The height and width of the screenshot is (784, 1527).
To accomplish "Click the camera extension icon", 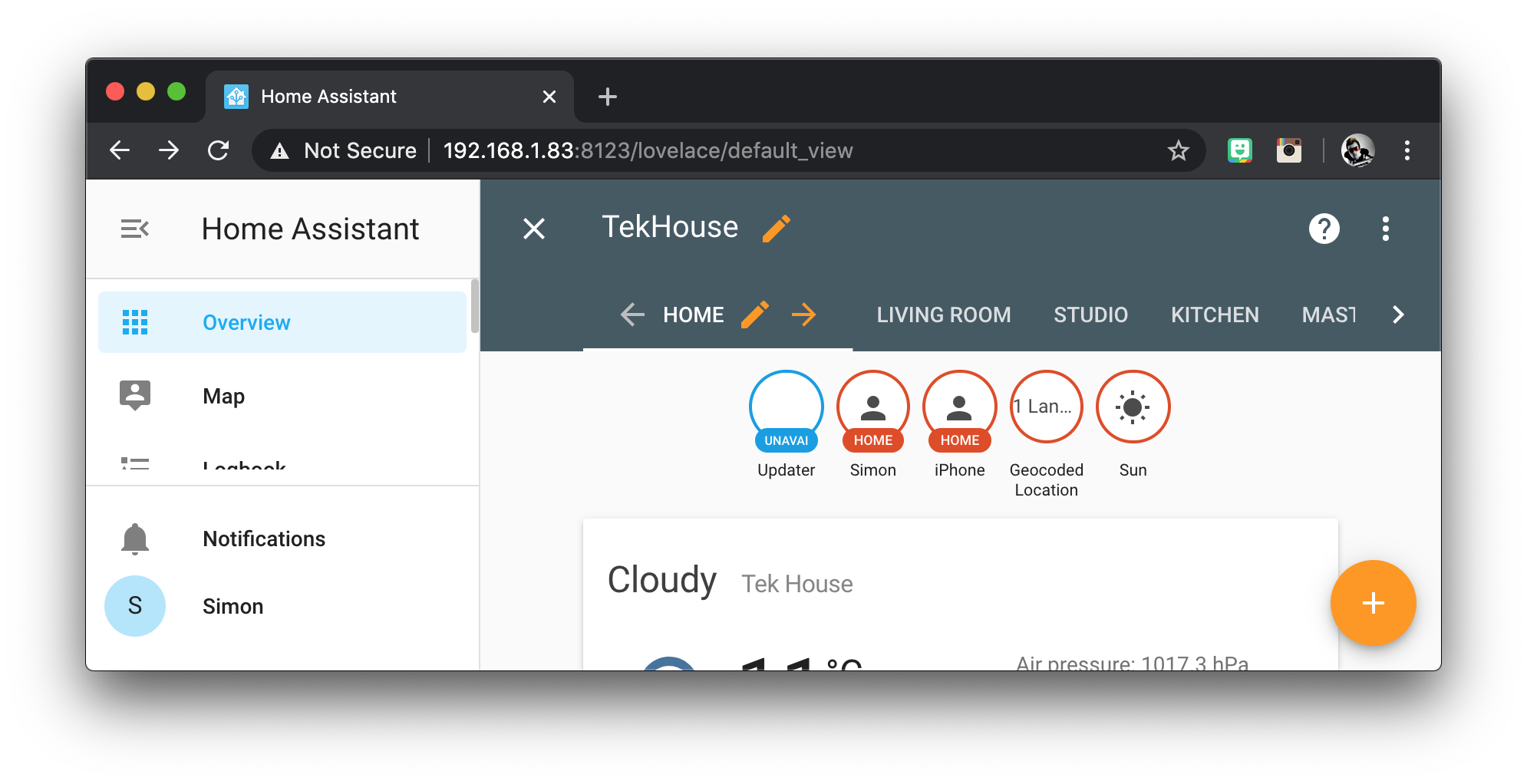I will (x=1289, y=150).
